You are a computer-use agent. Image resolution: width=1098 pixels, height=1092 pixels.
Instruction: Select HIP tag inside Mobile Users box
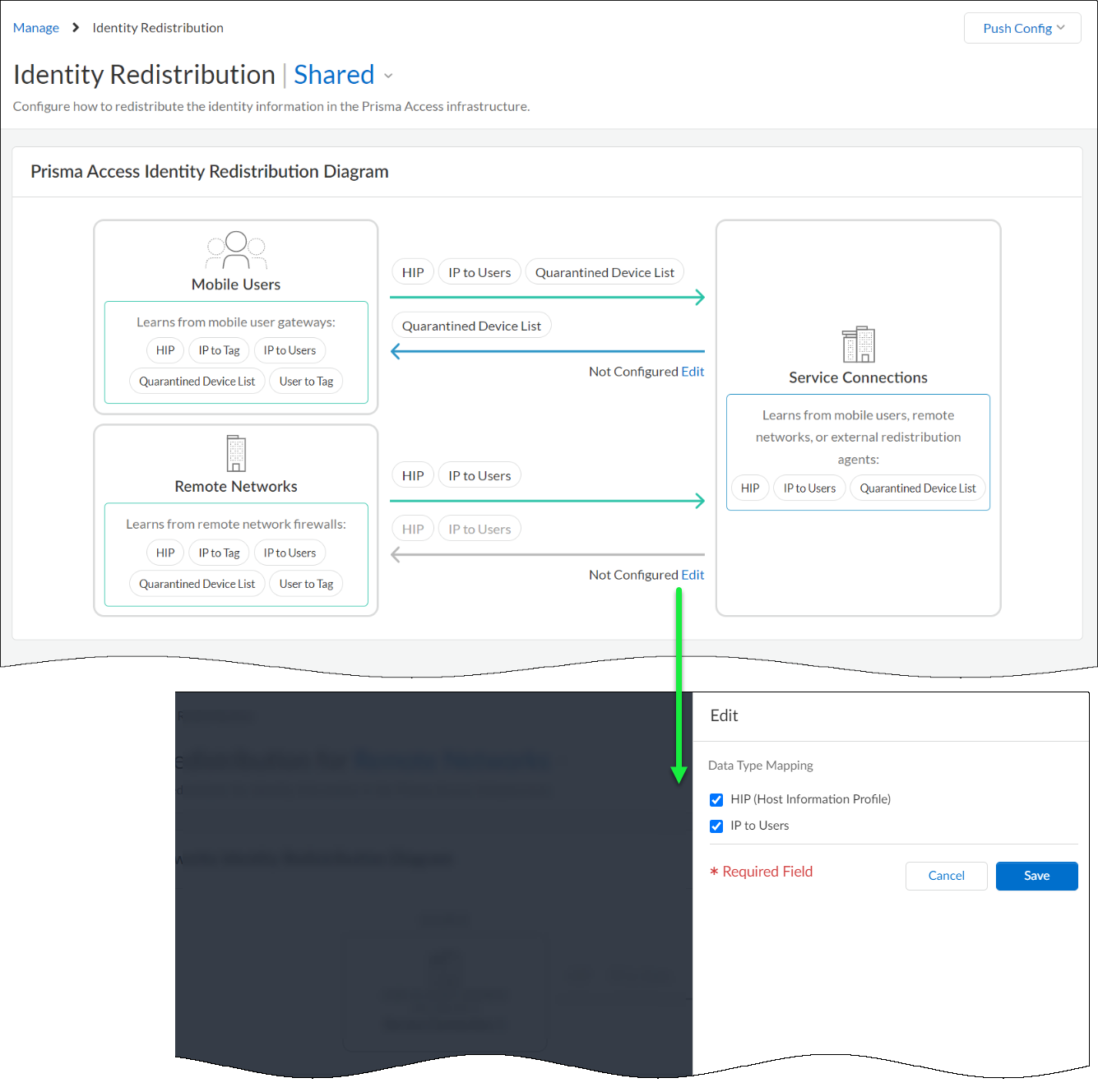(165, 350)
